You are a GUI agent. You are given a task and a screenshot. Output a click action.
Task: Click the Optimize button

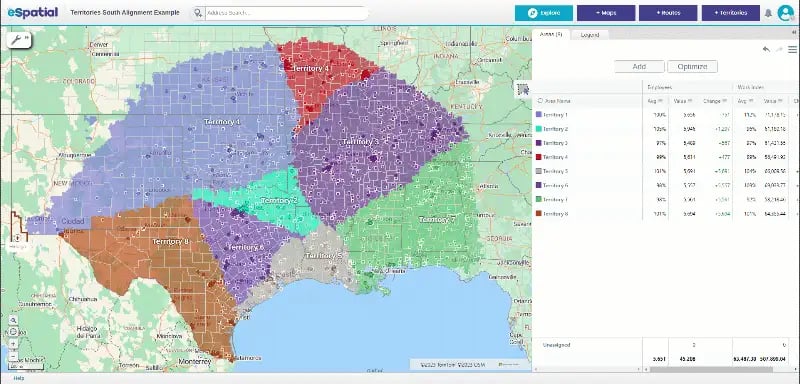click(692, 66)
